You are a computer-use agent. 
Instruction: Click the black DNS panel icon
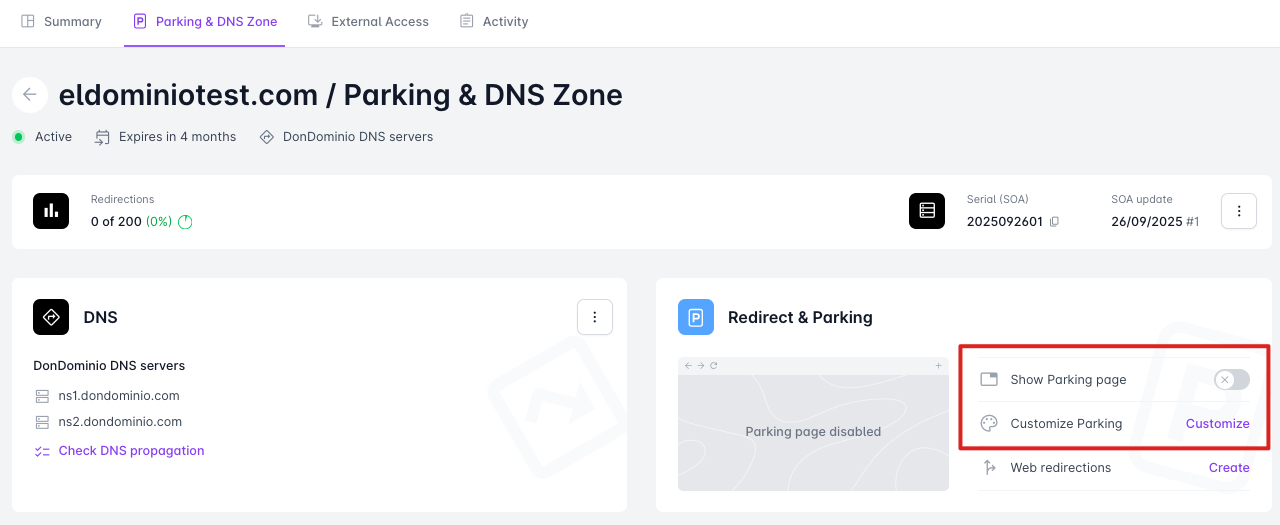[51, 317]
